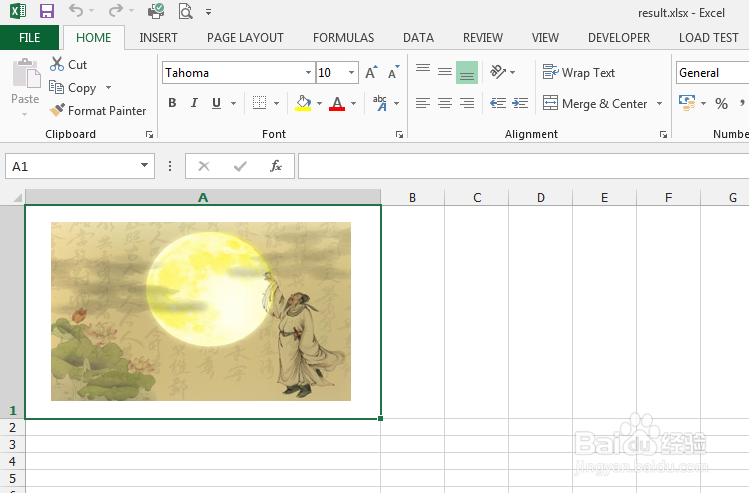Decrease font size

pyautogui.click(x=394, y=72)
